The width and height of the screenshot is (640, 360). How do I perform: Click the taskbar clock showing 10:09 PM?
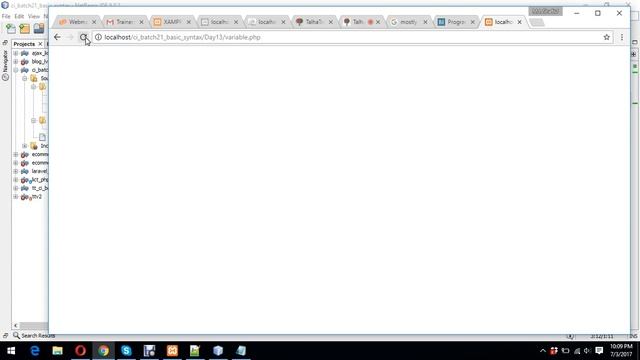621,351
